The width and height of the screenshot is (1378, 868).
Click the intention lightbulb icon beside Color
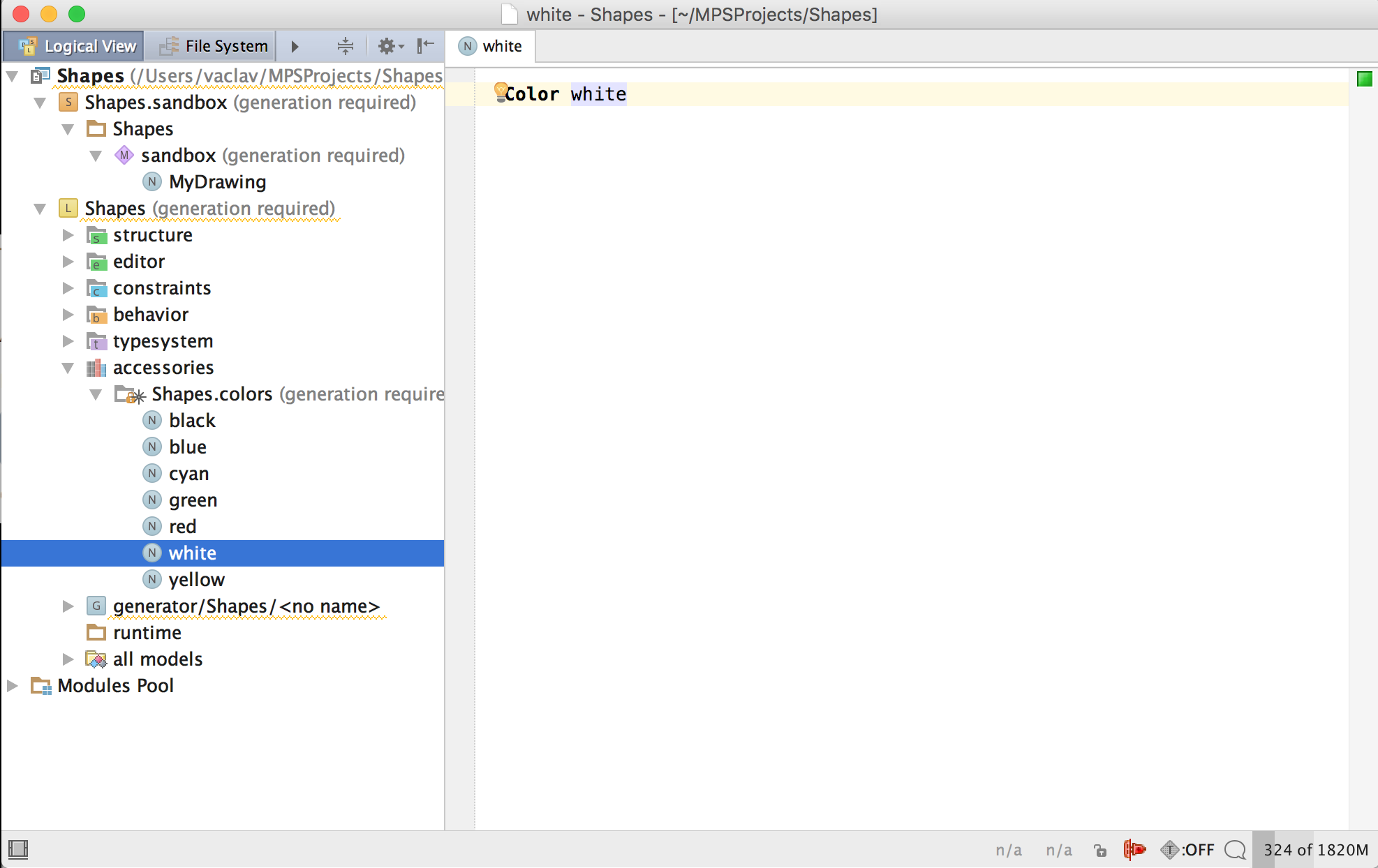point(500,91)
